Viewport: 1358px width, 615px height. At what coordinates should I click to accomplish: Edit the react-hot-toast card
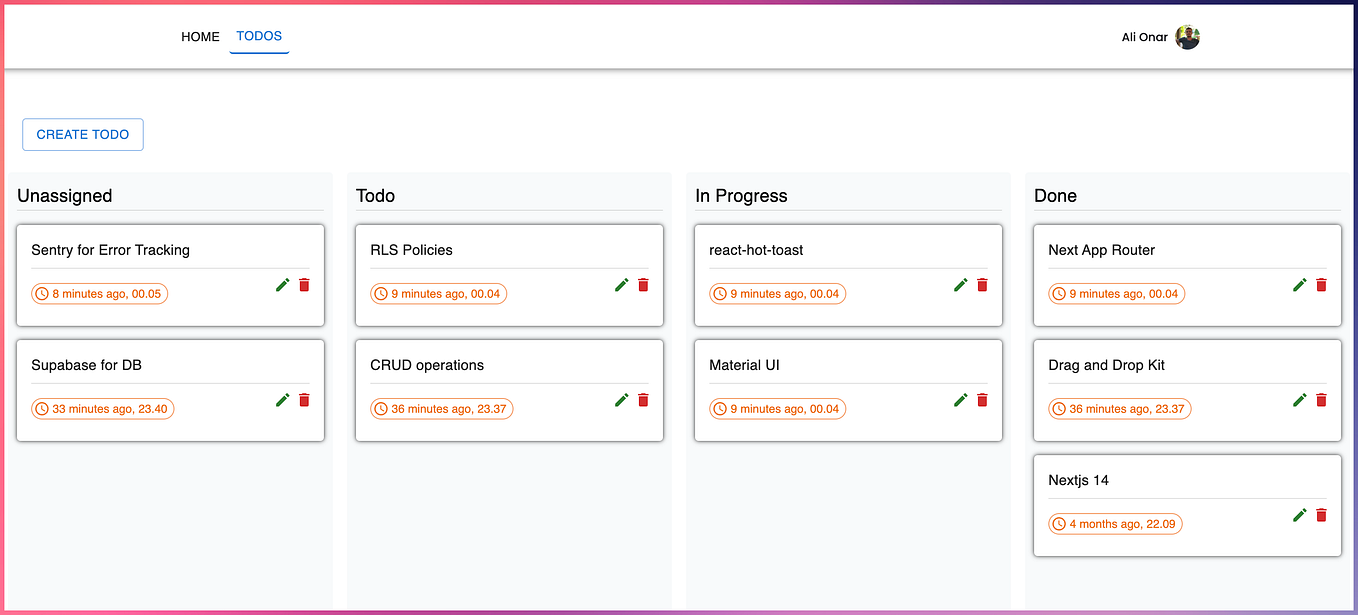(x=961, y=284)
